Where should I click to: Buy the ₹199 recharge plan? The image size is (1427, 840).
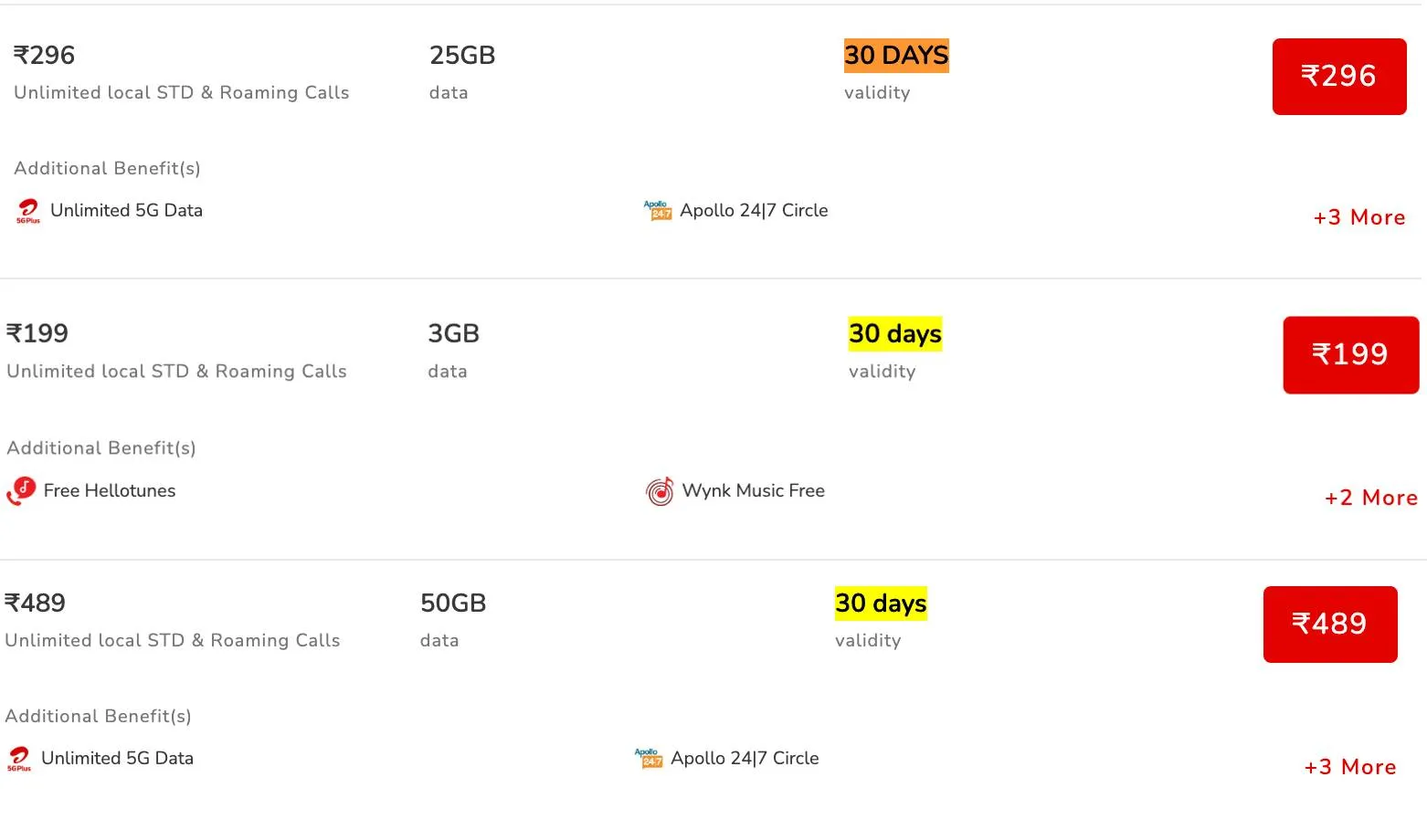pos(1351,355)
